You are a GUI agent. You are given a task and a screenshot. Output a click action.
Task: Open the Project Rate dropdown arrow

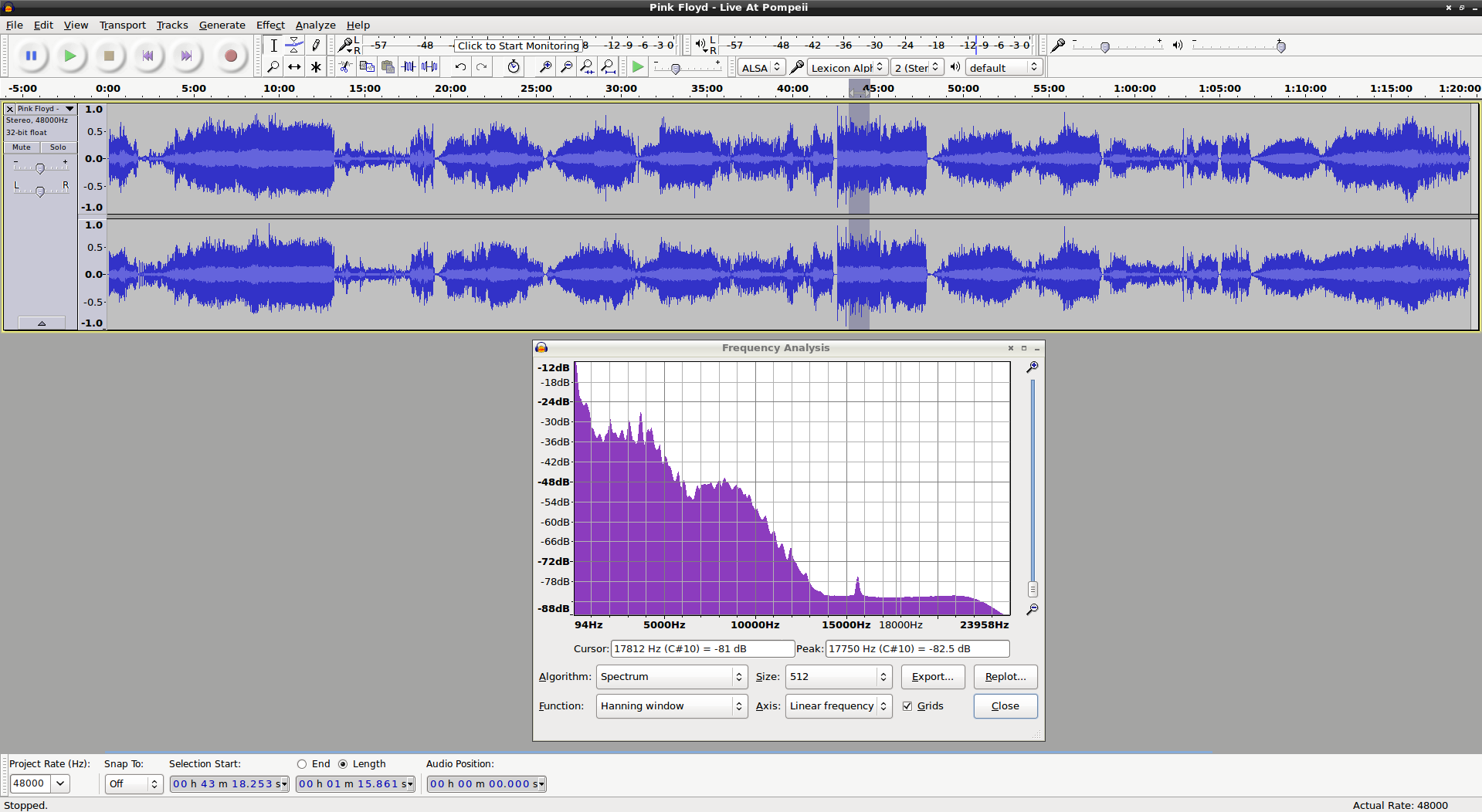(x=60, y=784)
